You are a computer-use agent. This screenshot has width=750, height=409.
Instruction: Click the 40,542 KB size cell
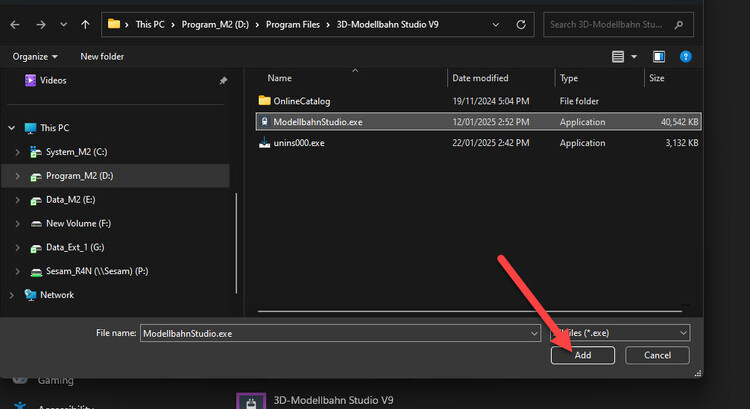click(x=679, y=122)
